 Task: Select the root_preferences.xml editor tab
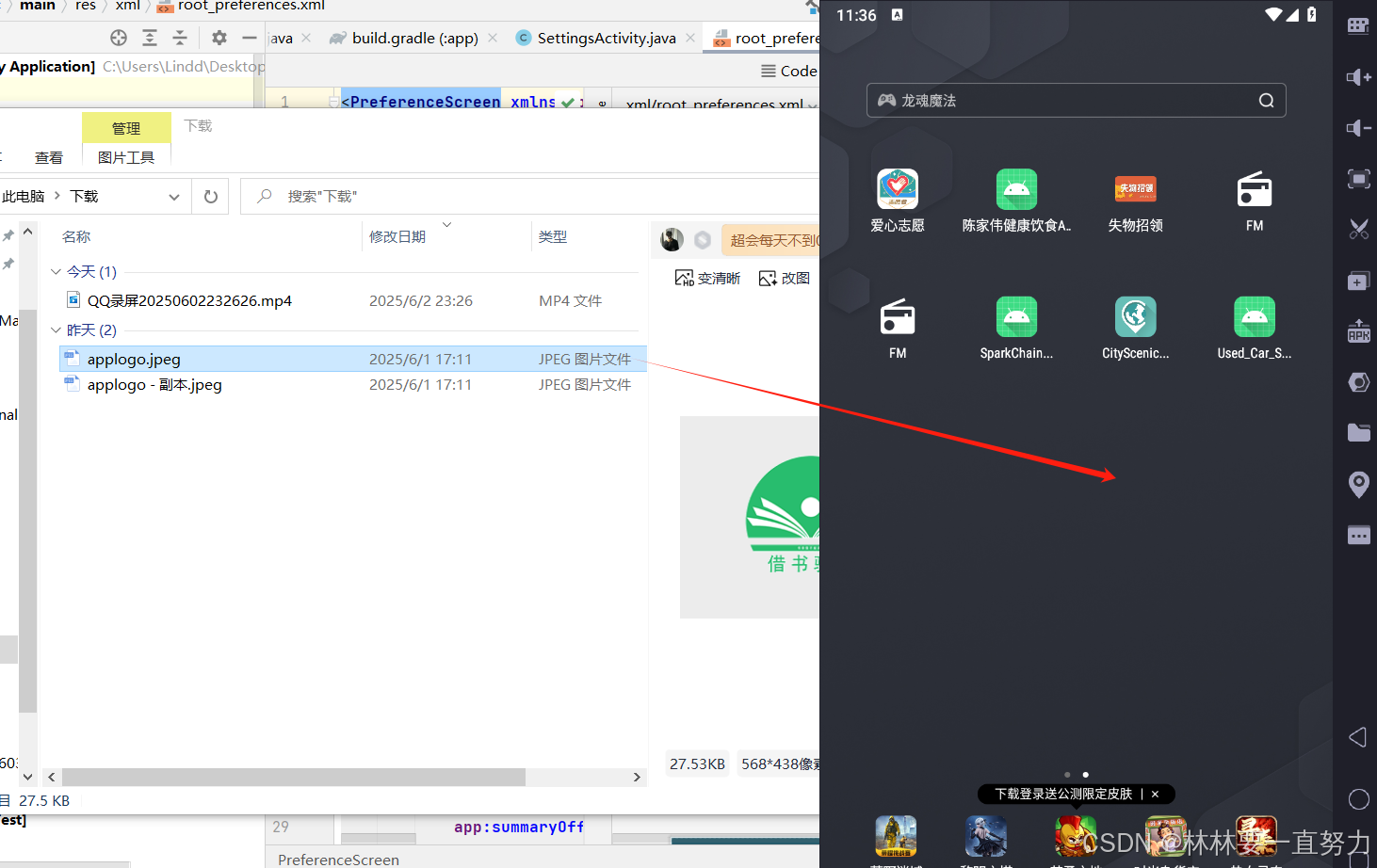(x=767, y=38)
